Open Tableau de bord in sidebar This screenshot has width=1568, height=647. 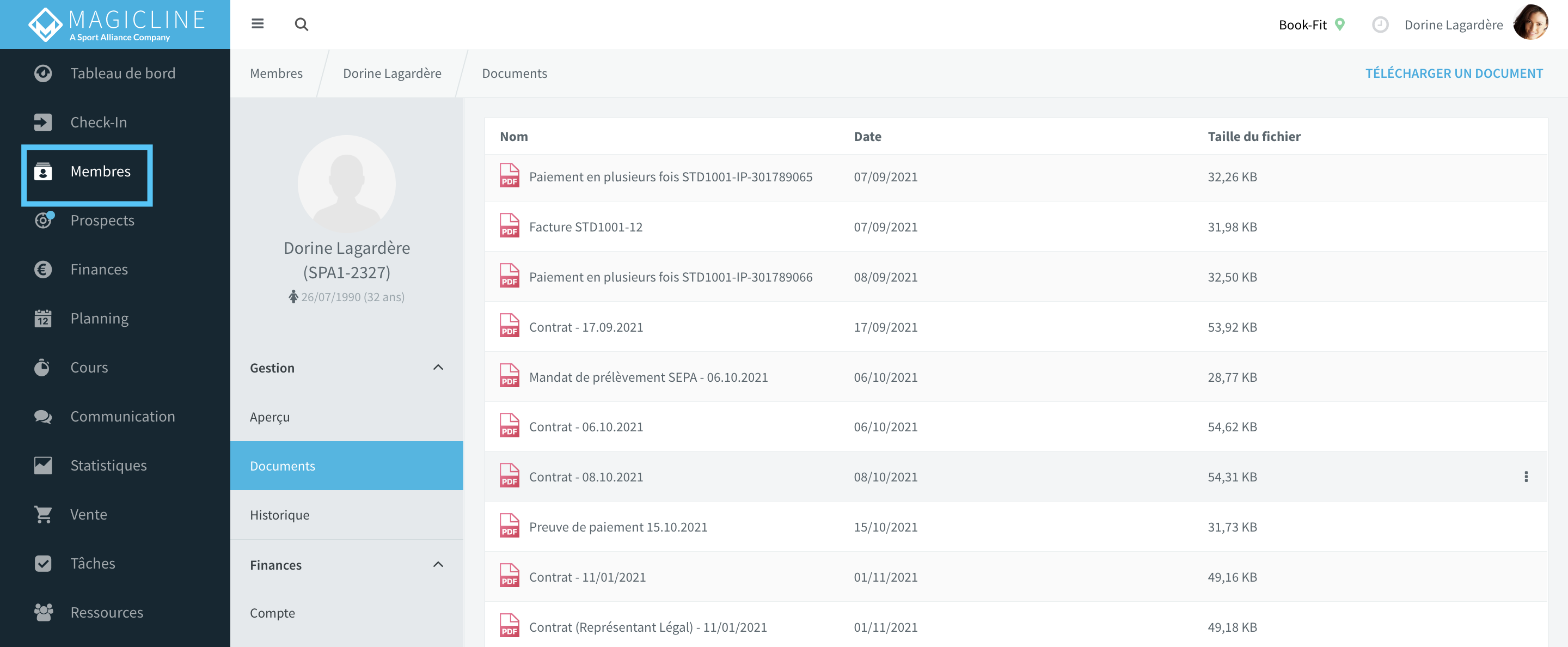[x=122, y=73]
